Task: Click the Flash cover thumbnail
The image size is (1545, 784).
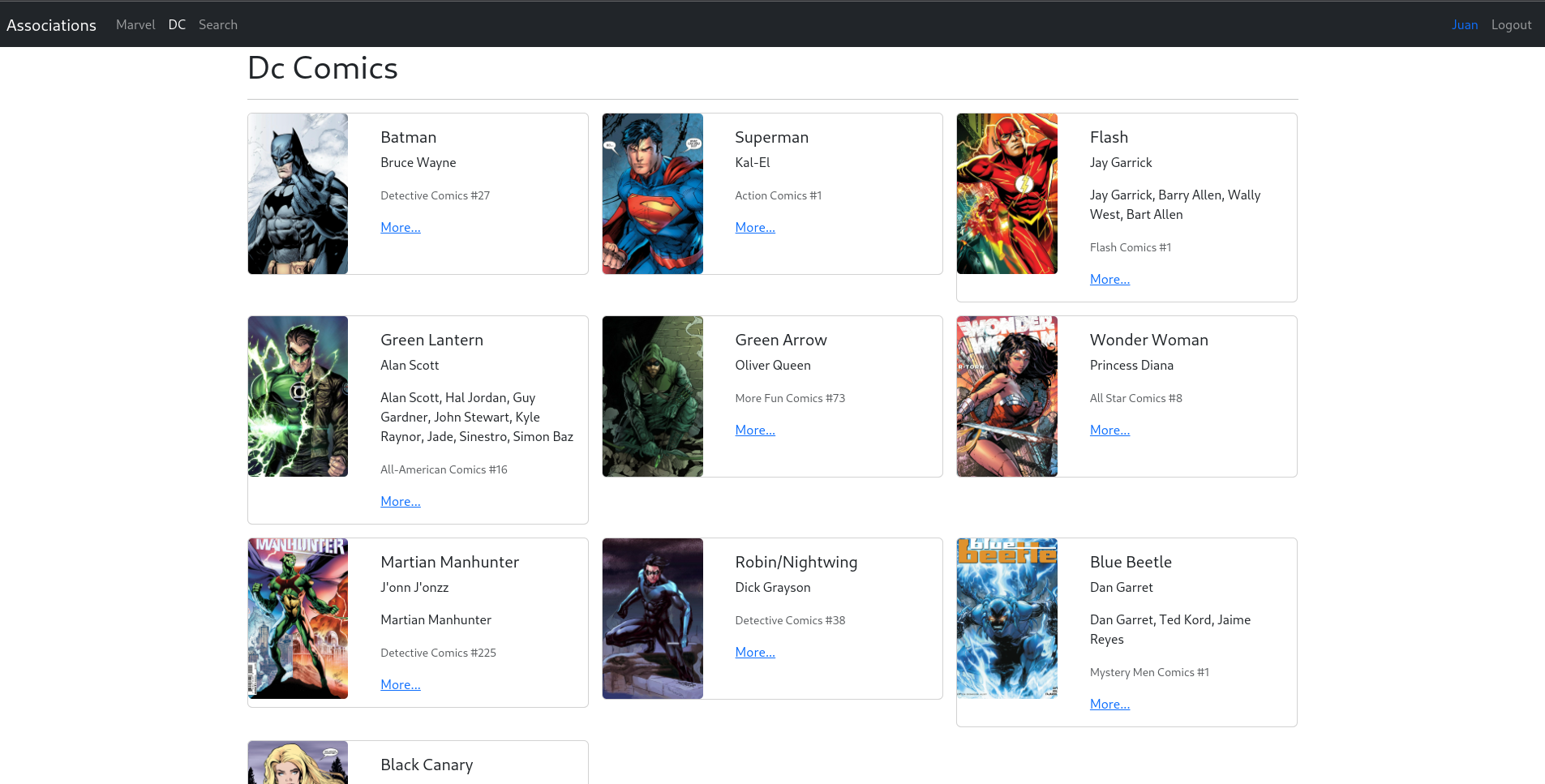Action: (1007, 194)
